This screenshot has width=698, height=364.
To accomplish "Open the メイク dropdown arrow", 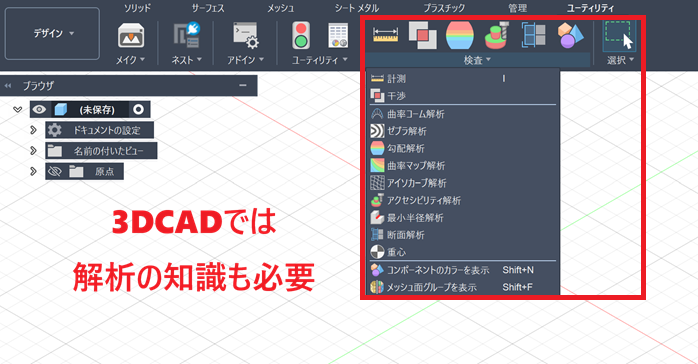I will 142,59.
